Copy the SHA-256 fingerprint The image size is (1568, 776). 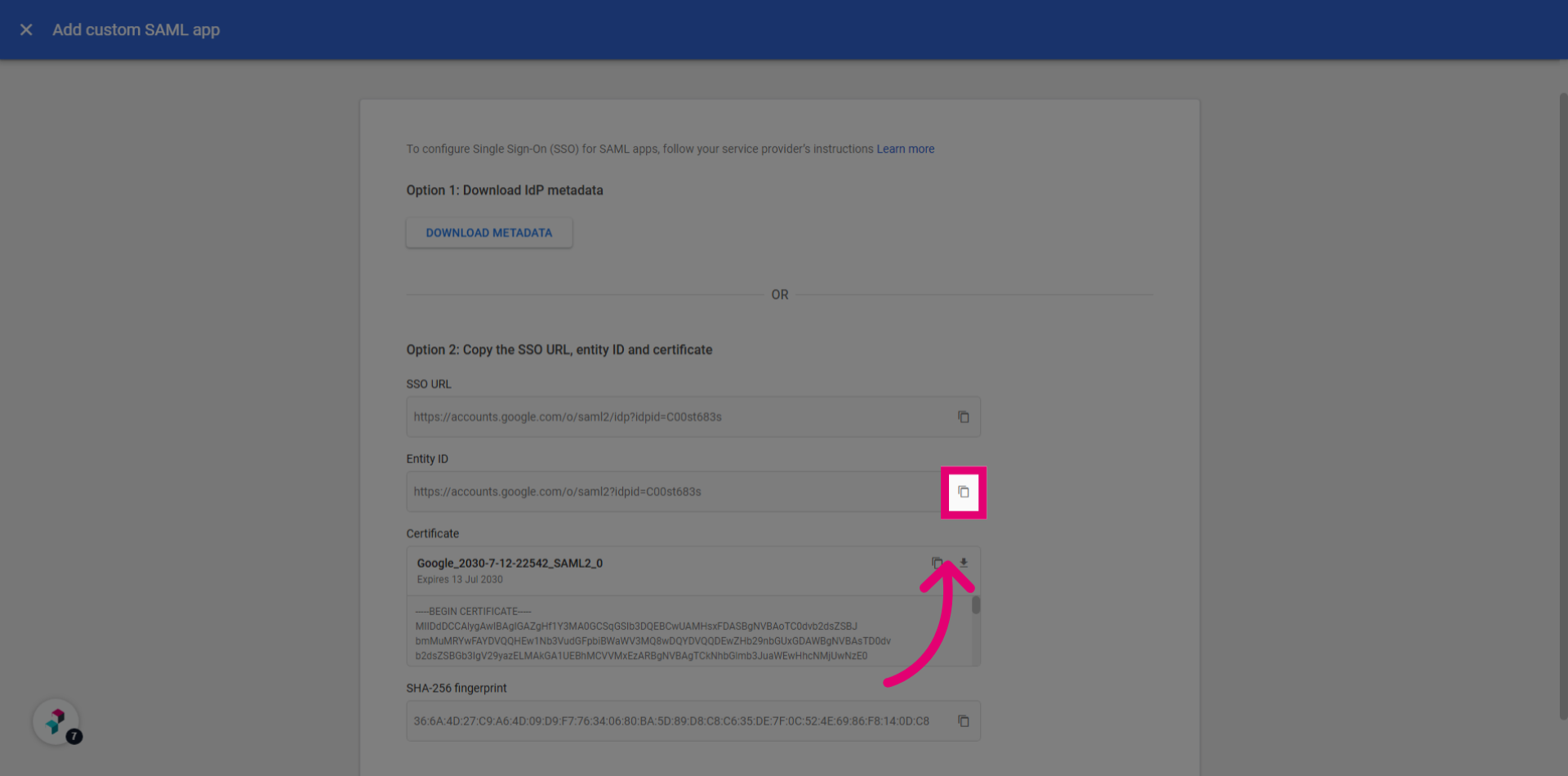[x=964, y=721]
